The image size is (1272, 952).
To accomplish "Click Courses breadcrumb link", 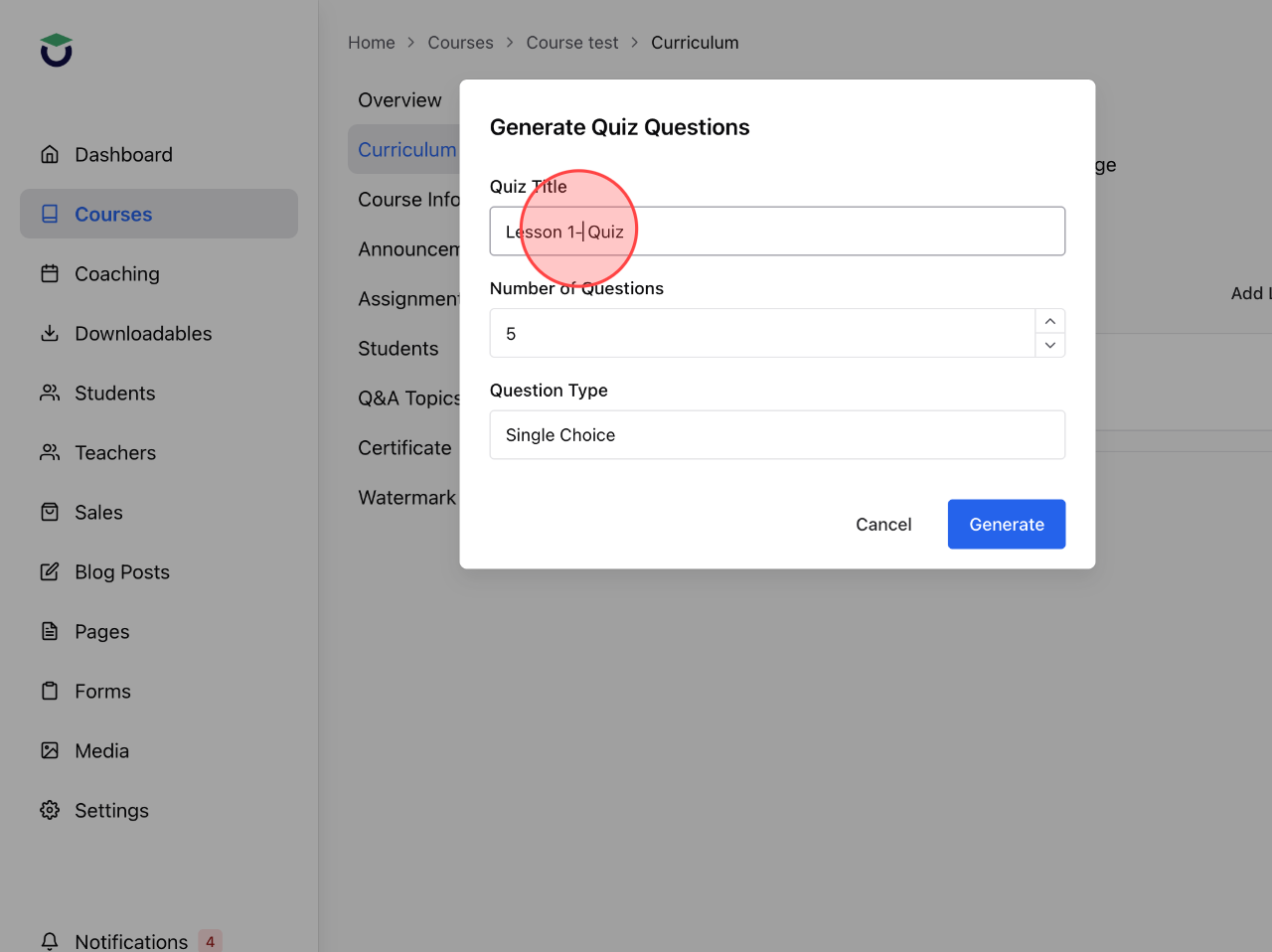I will pyautogui.click(x=460, y=43).
